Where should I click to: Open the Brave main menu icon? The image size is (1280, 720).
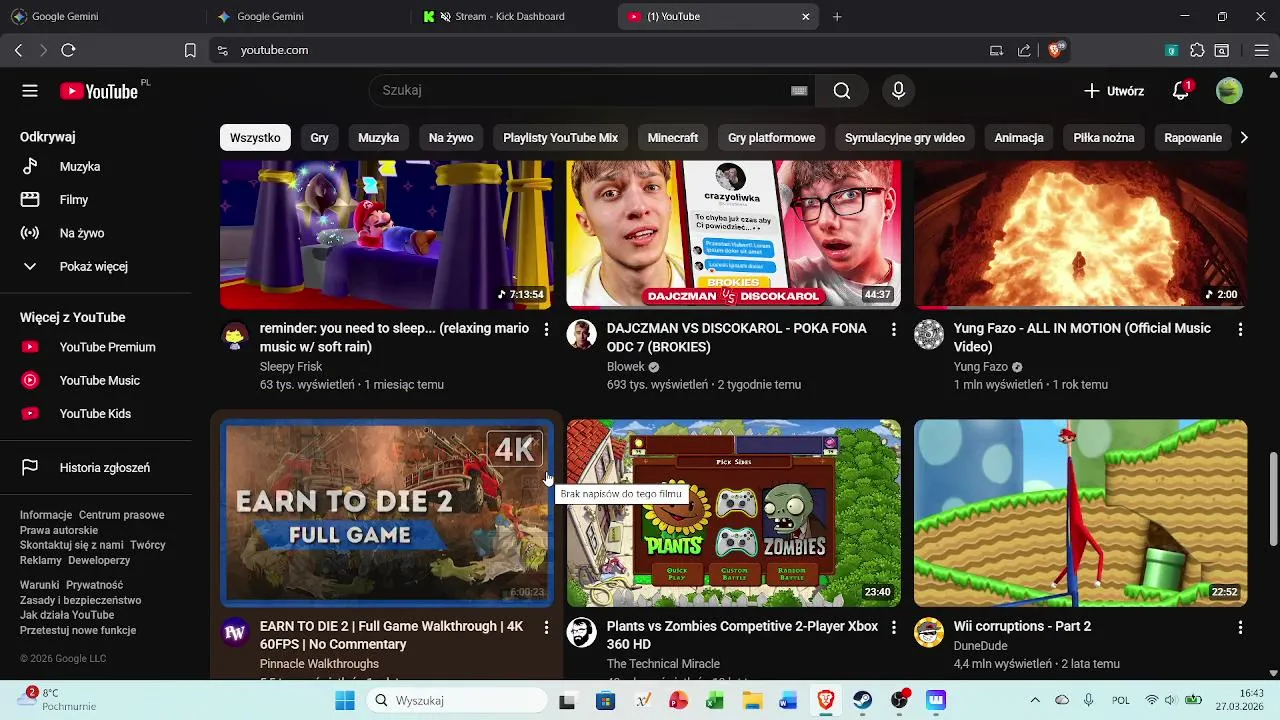click(x=1260, y=50)
